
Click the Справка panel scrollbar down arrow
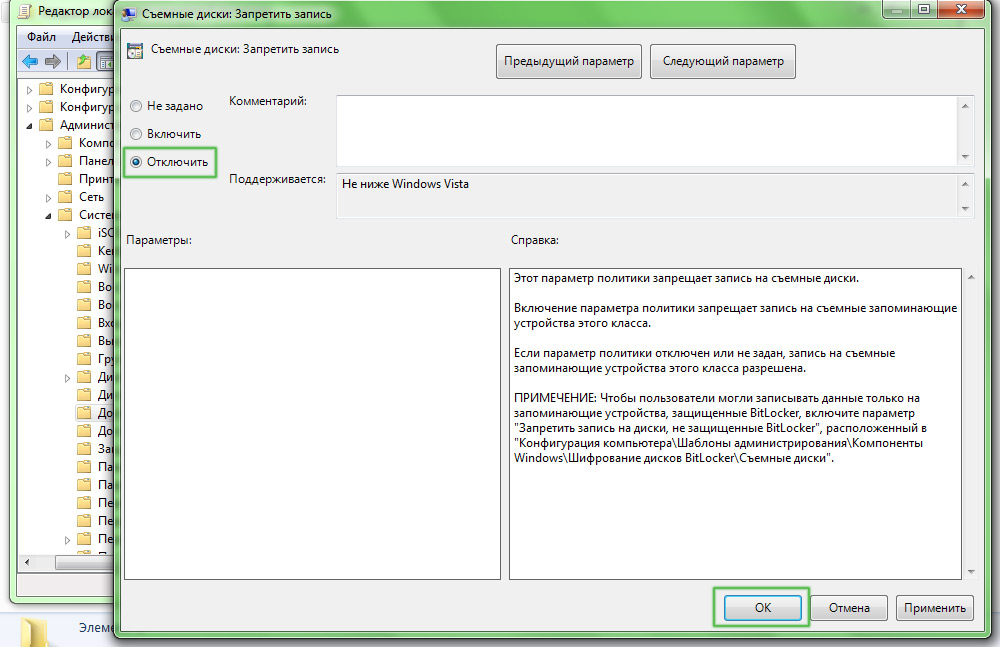point(967,571)
